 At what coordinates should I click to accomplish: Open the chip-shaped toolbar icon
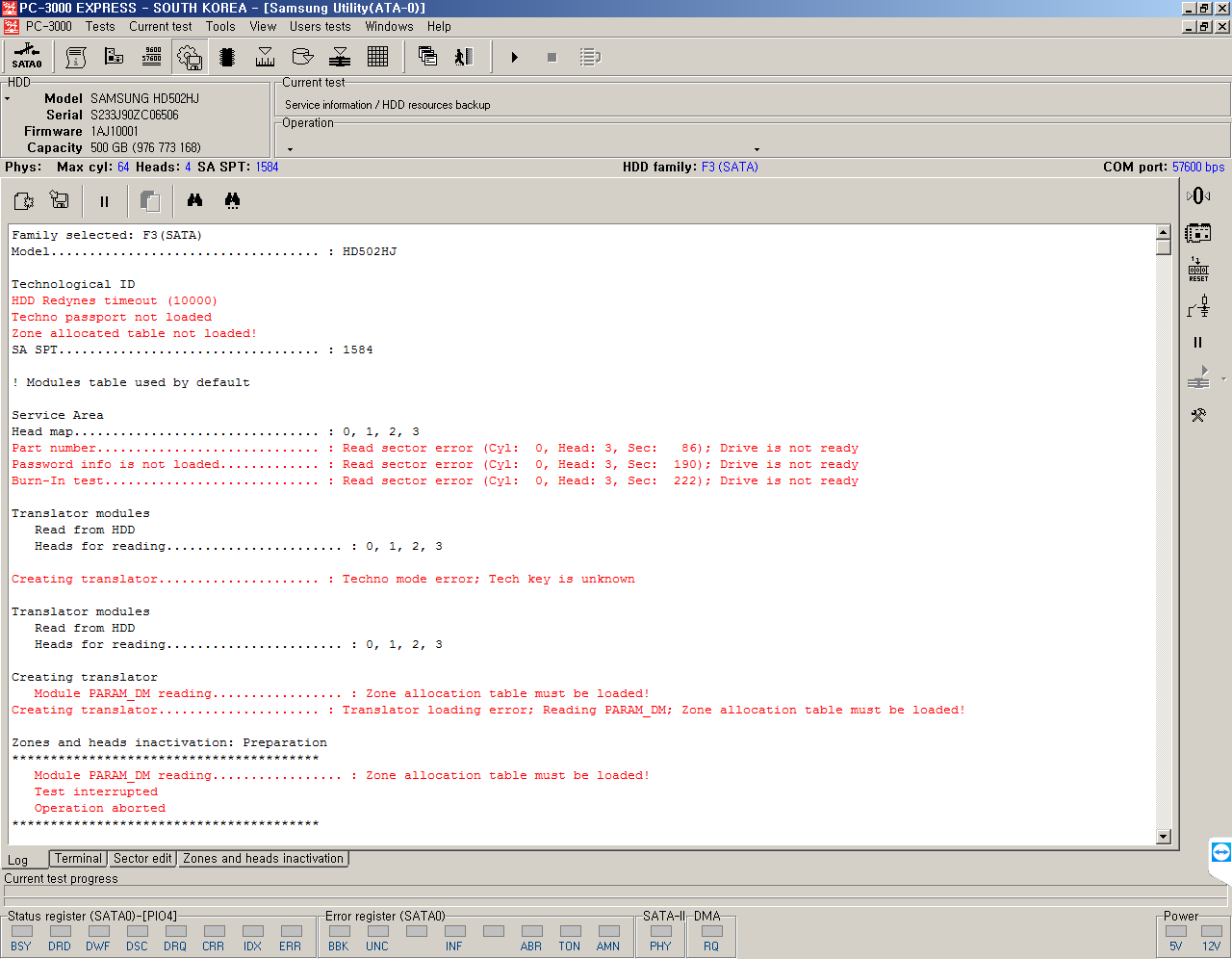point(227,57)
